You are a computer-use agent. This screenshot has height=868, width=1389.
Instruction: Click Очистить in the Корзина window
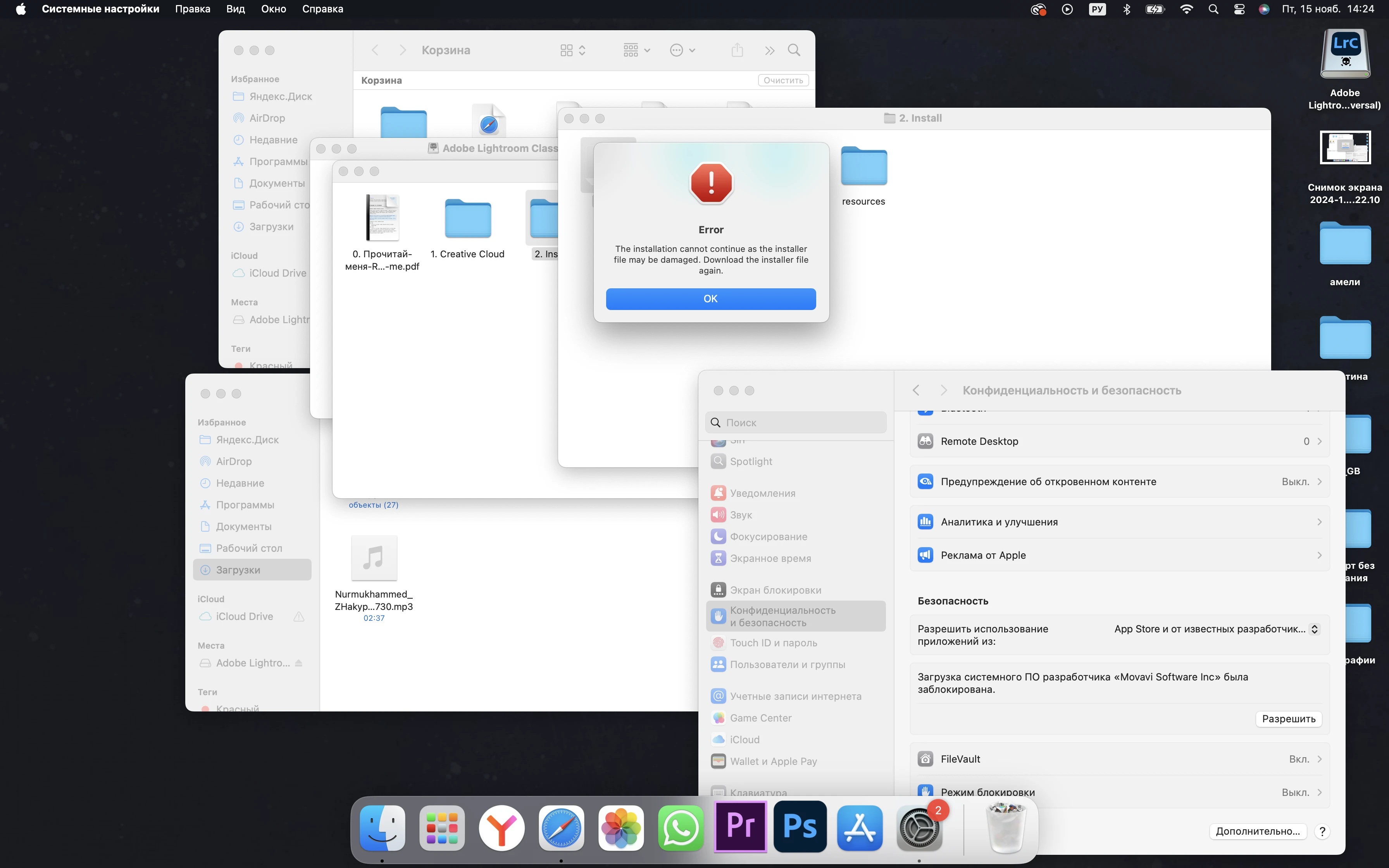[x=783, y=80]
